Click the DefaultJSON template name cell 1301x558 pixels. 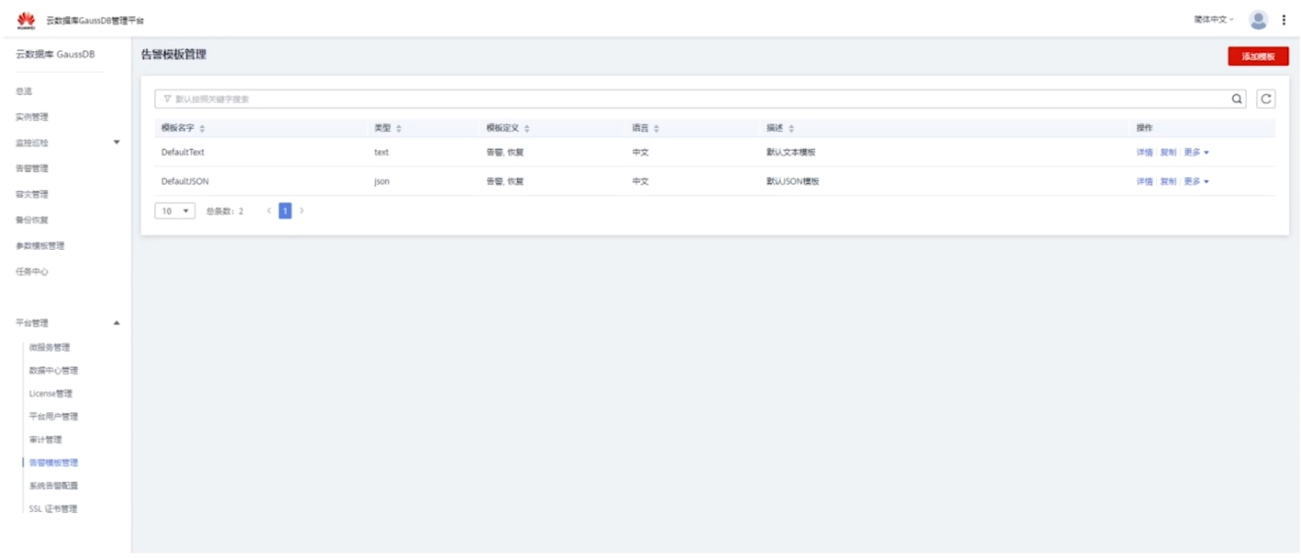click(185, 182)
